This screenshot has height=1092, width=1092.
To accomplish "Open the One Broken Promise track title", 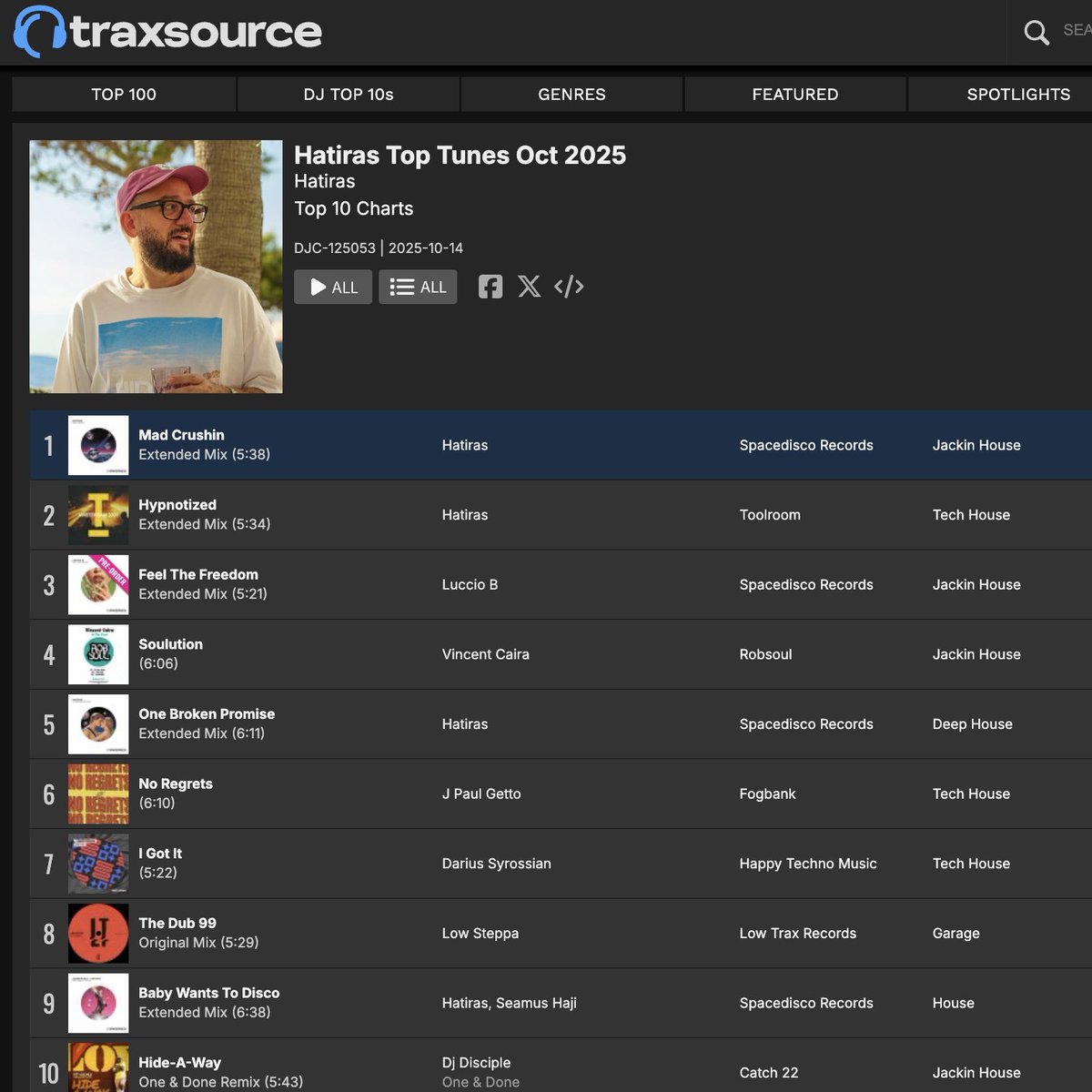I will pyautogui.click(x=207, y=714).
